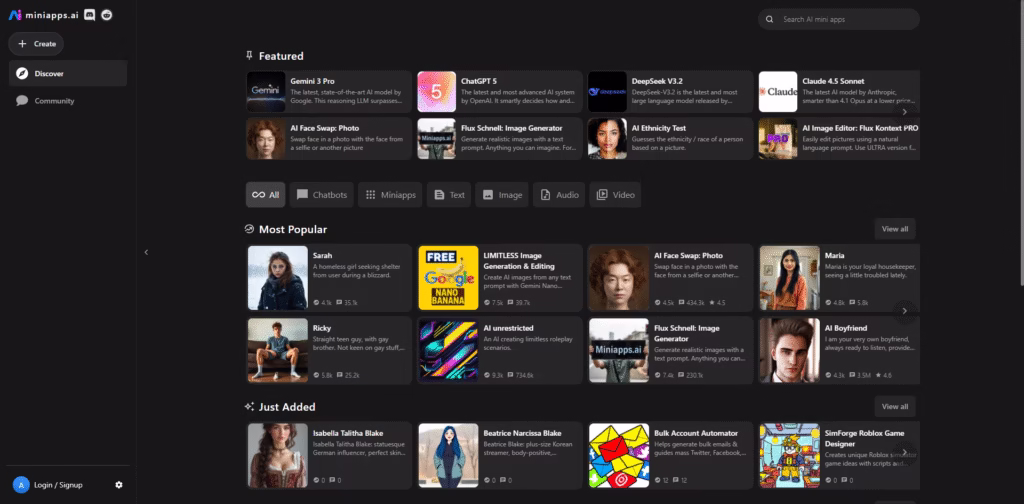The width and height of the screenshot is (1024, 504).
Task: Open AI Face Swap: Photo in Featured
Action: coord(329,138)
